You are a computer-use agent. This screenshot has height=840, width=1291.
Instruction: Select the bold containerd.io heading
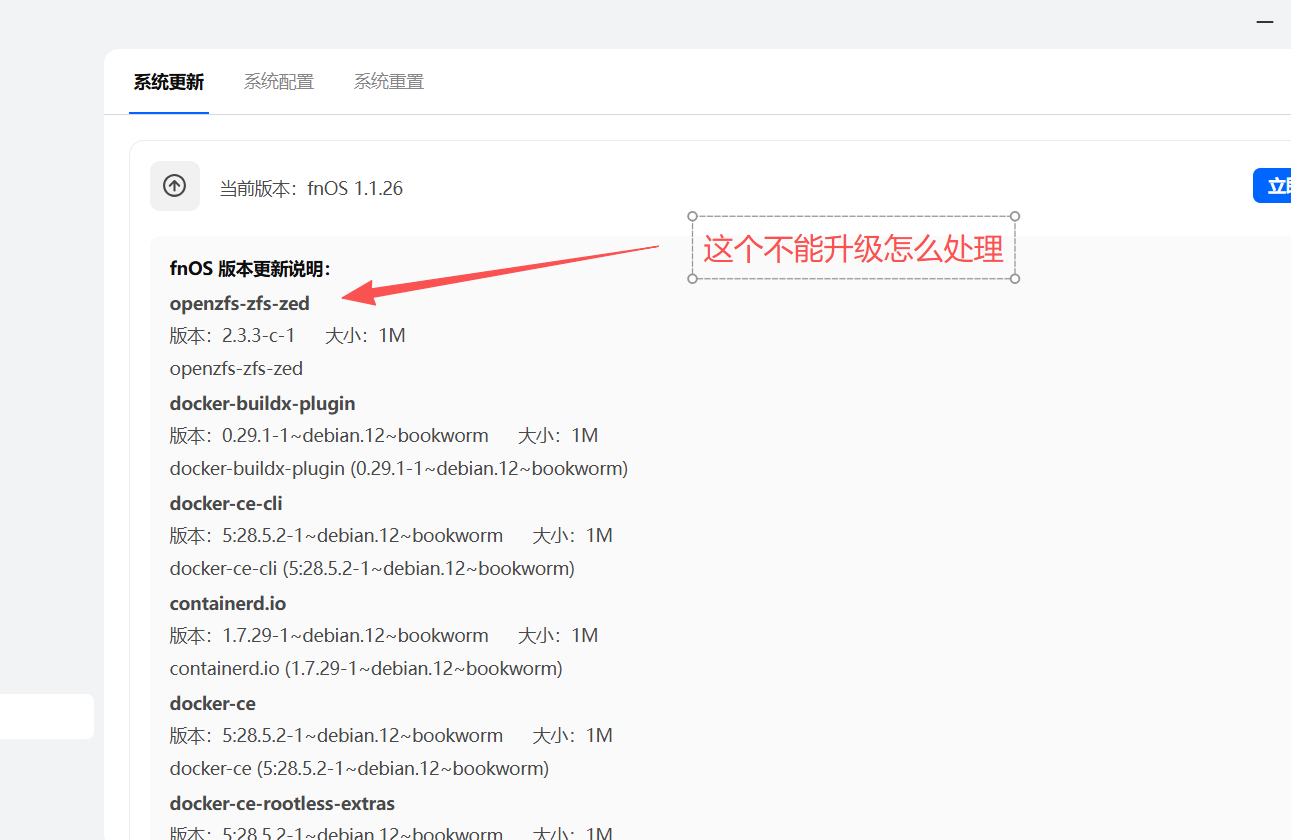pyautogui.click(x=228, y=603)
